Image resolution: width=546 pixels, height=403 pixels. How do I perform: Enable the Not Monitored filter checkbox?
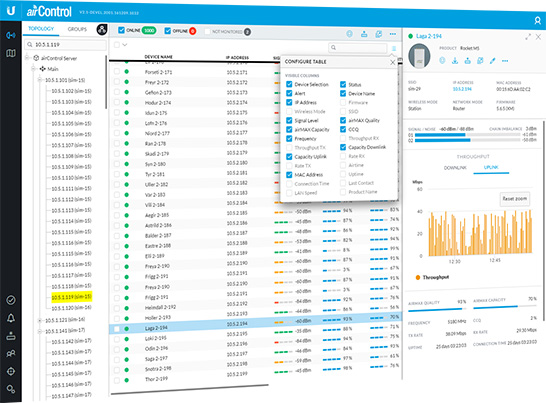point(207,32)
